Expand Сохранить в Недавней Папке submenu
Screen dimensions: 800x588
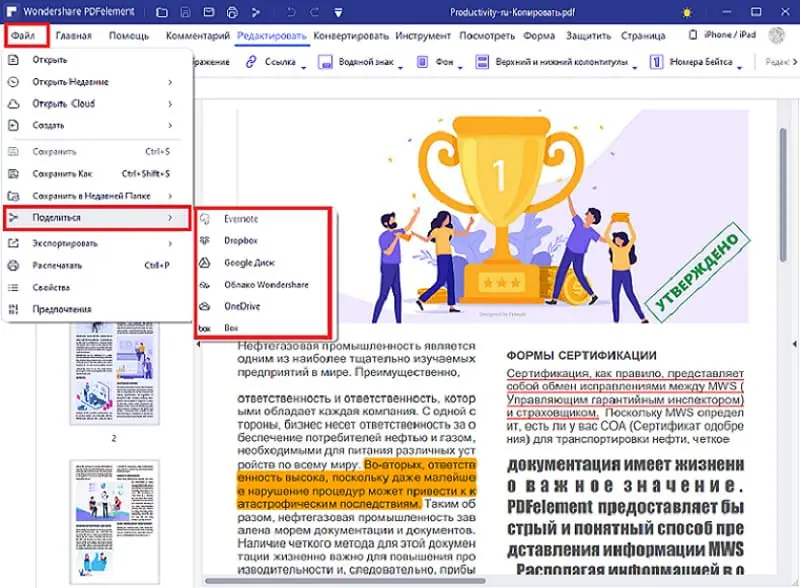point(97,195)
